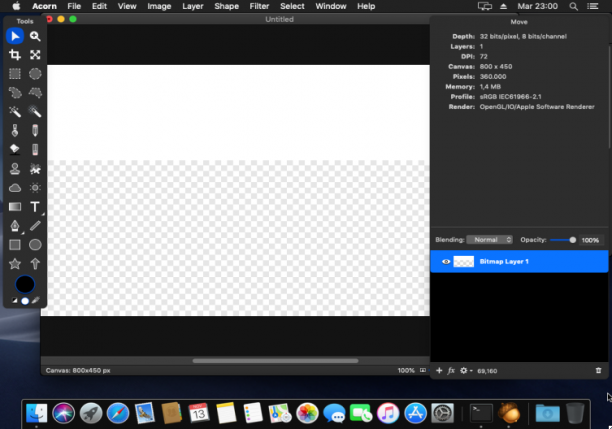Select the Magic Wand tool
This screenshot has height=429, width=612.
15,112
